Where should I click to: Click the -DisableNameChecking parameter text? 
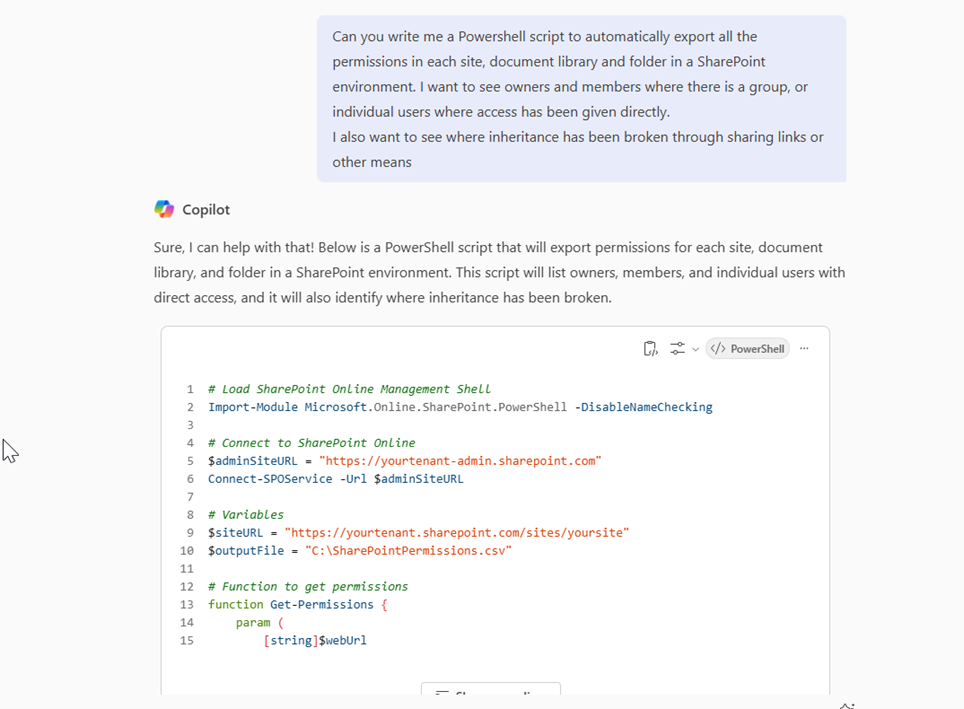click(x=644, y=407)
